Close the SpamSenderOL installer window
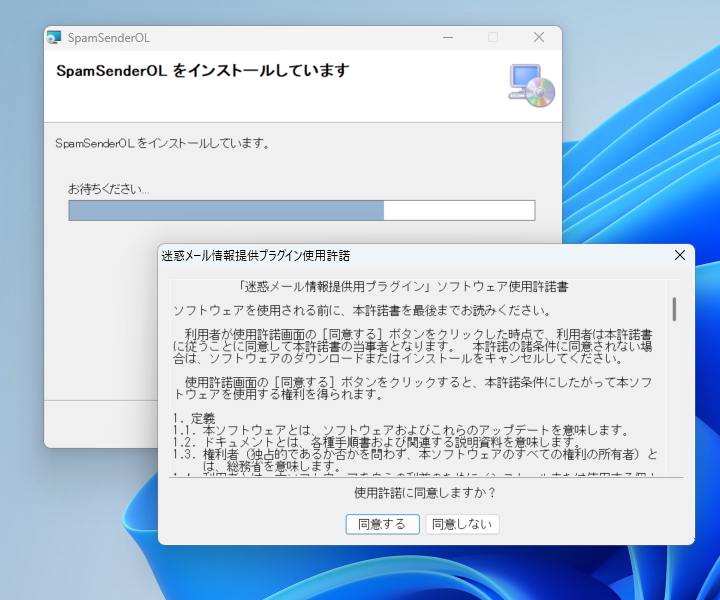The width and height of the screenshot is (720, 600). click(539, 37)
